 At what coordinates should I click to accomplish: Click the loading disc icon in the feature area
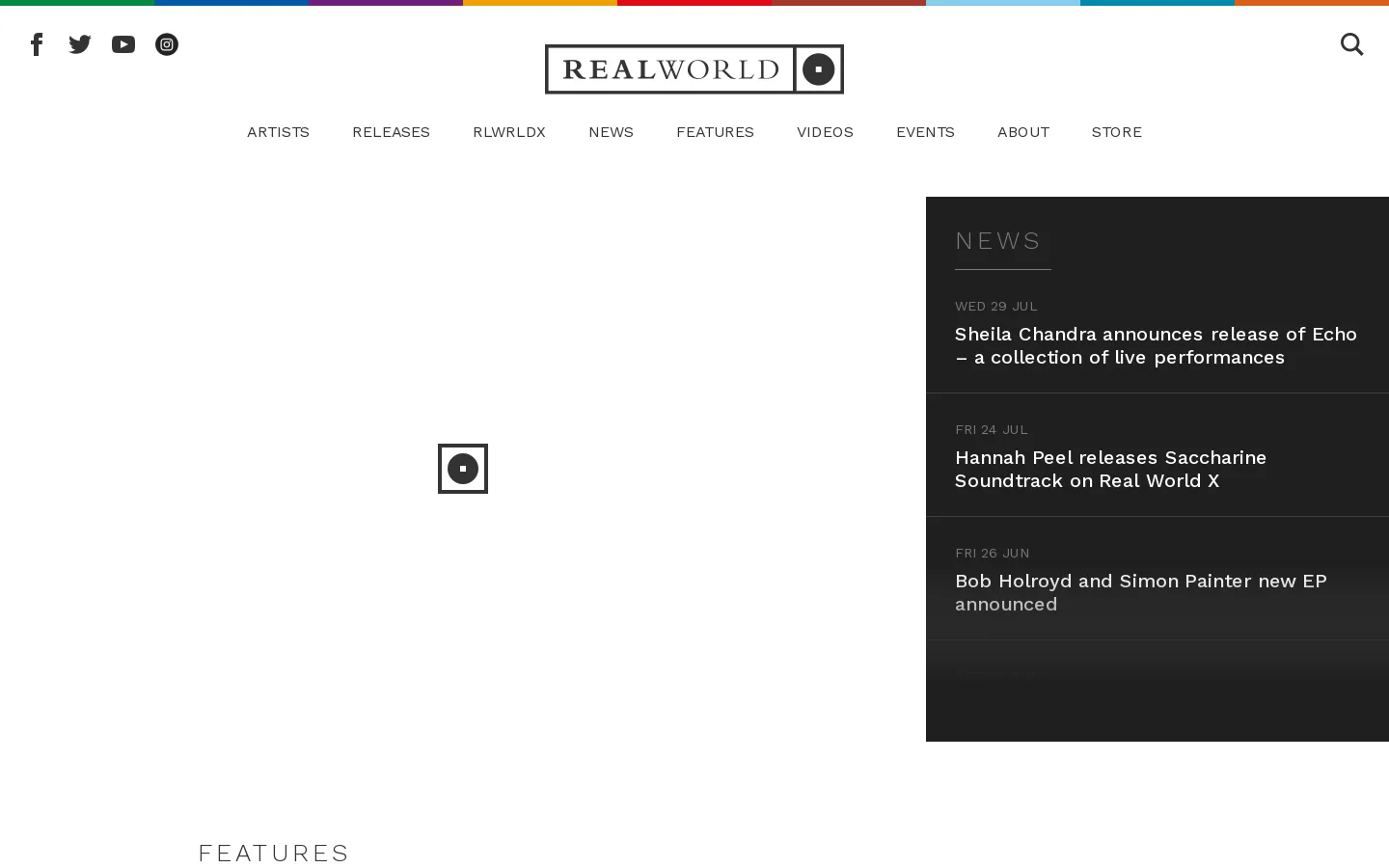coord(463,469)
